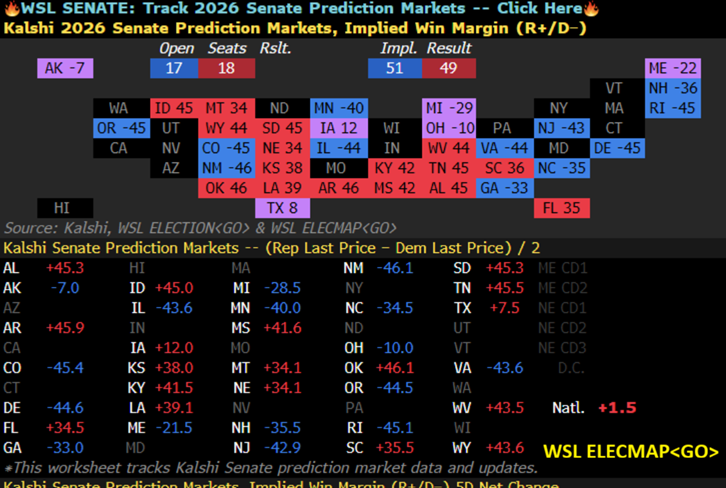Select the WV 44 red tile
The height and width of the screenshot is (488, 726).
click(449, 148)
